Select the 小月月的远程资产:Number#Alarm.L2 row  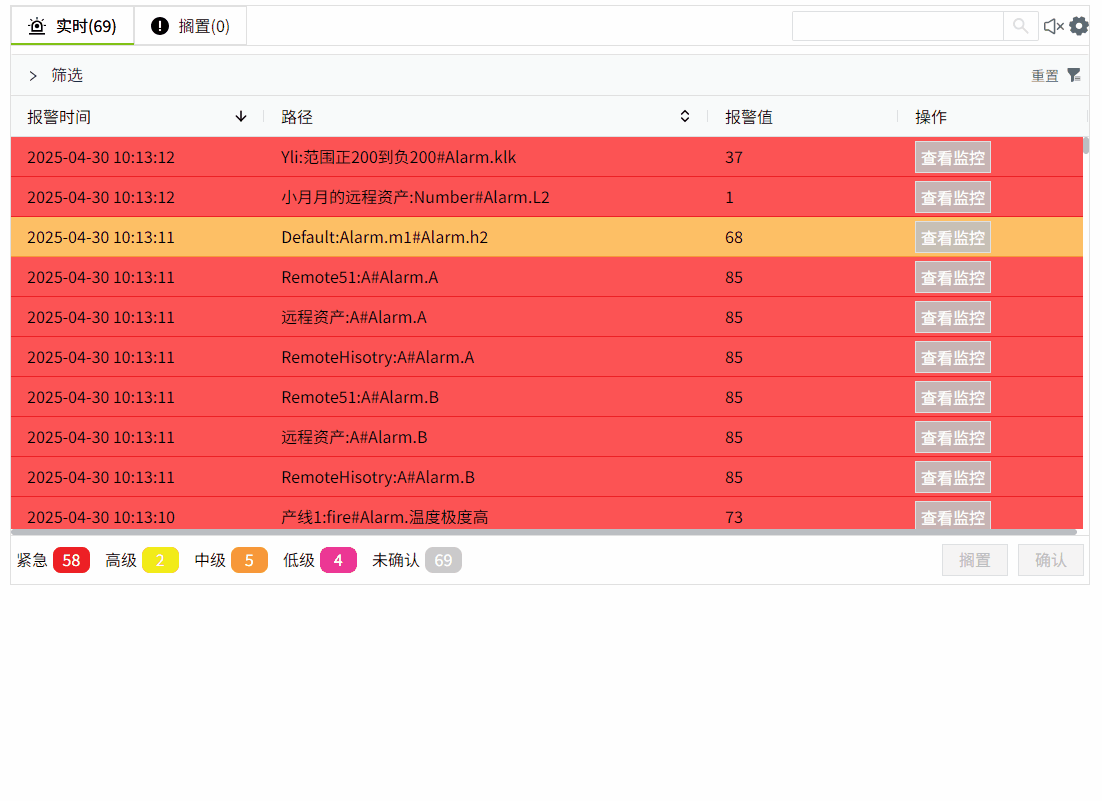415,197
